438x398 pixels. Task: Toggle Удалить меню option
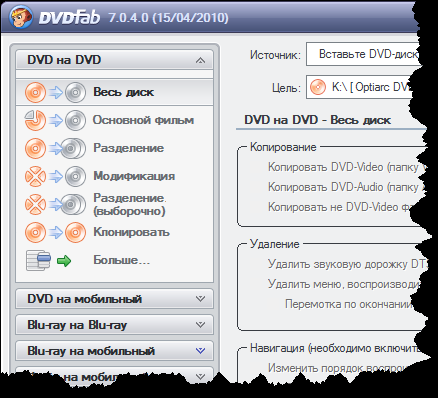[x=344, y=284]
